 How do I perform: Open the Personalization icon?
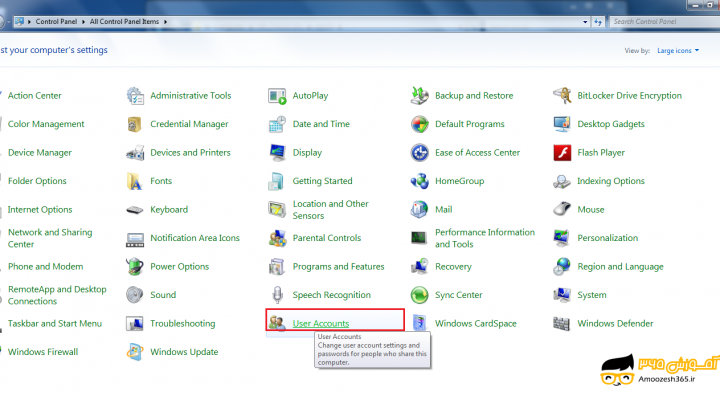[x=562, y=238]
